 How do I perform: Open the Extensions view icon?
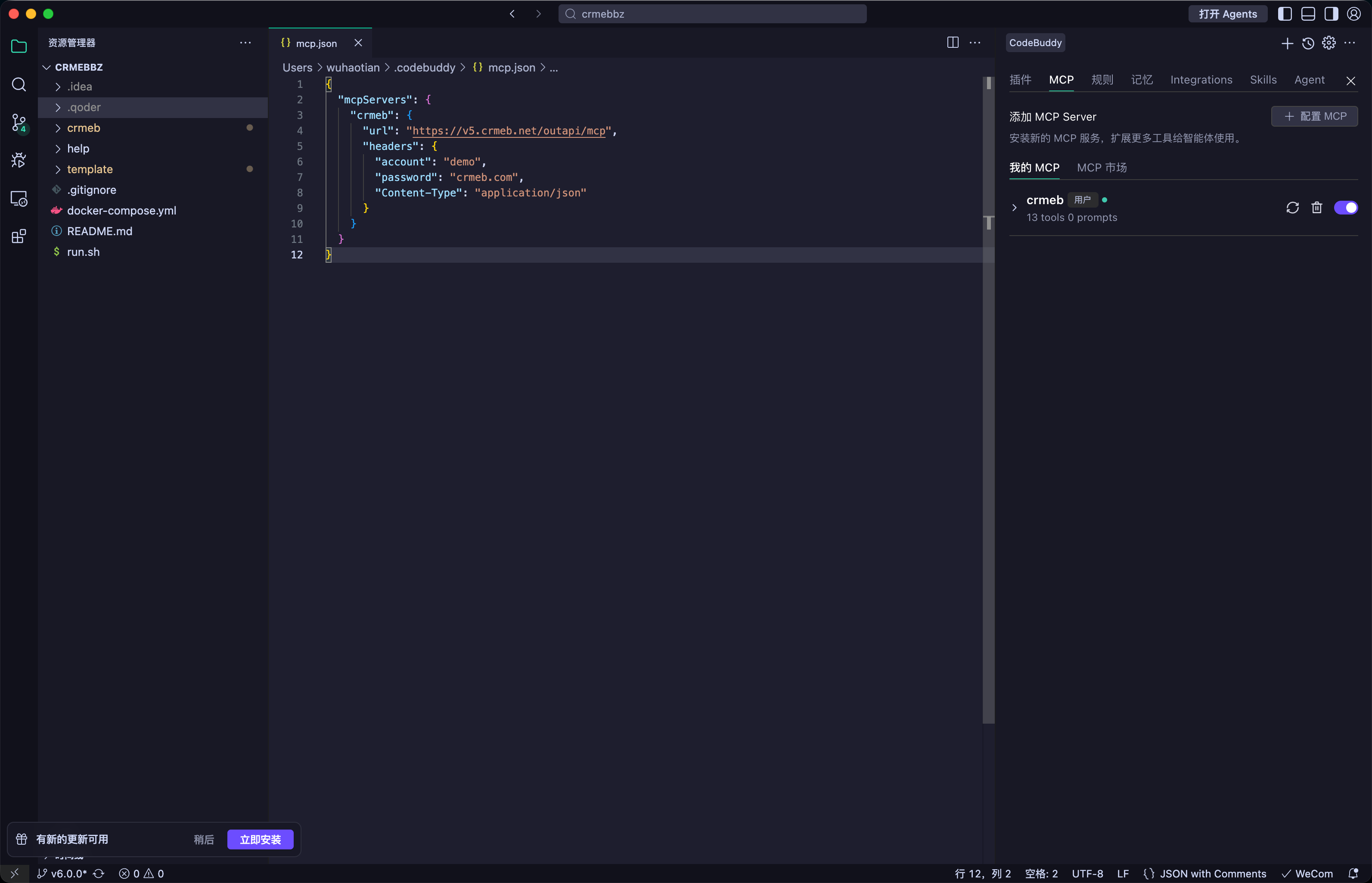[19, 236]
